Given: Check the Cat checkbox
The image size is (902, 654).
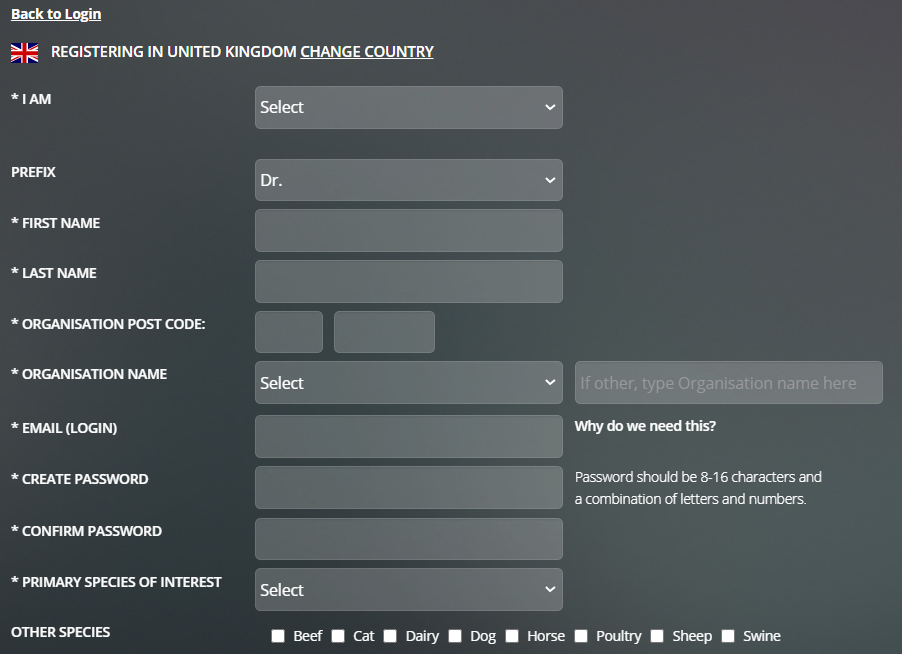Looking at the screenshot, I should [338, 636].
